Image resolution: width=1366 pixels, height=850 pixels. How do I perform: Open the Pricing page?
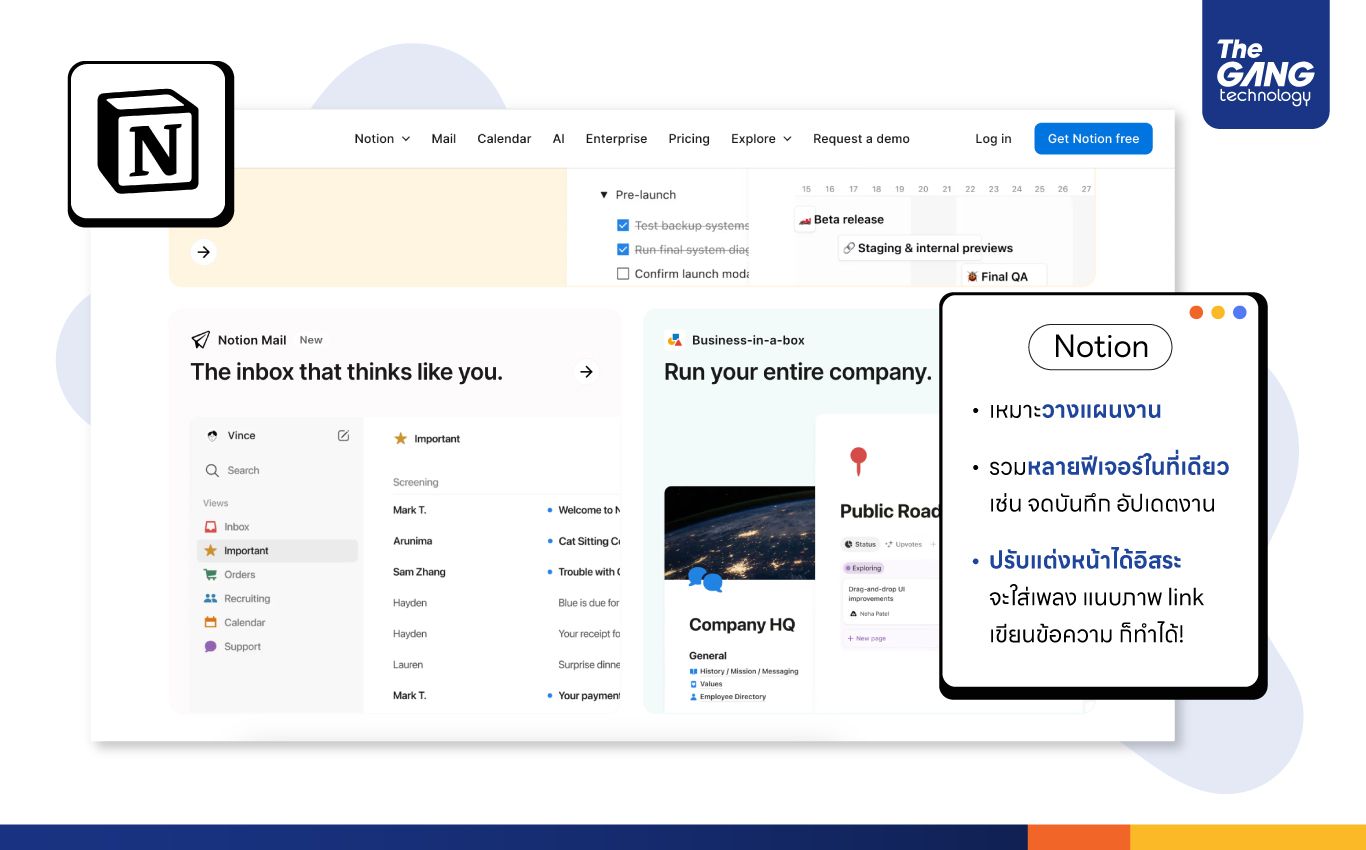click(x=689, y=139)
